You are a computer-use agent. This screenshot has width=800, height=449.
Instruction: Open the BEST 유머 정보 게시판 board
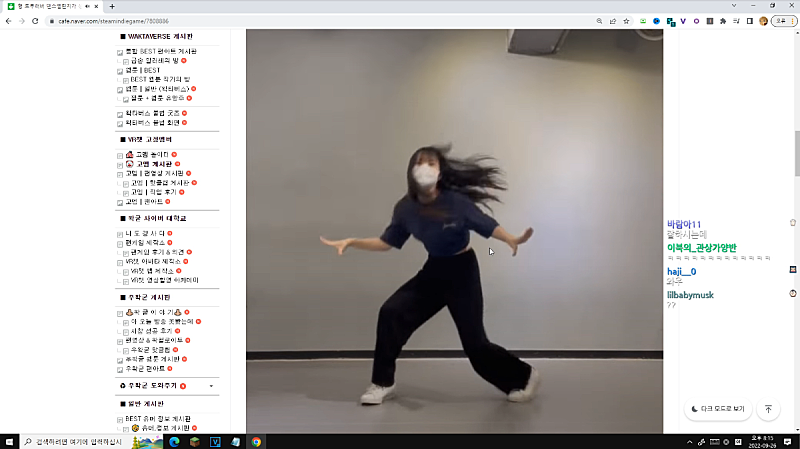click(158, 419)
